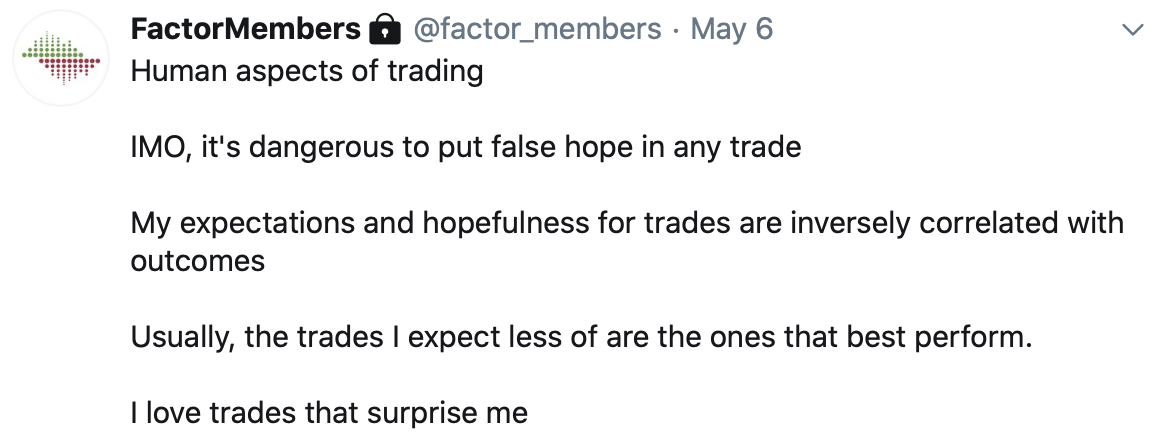The width and height of the screenshot is (1170, 446).
Task: Click the sentence starting with 'IMO, it's dangerous'
Action: point(466,147)
